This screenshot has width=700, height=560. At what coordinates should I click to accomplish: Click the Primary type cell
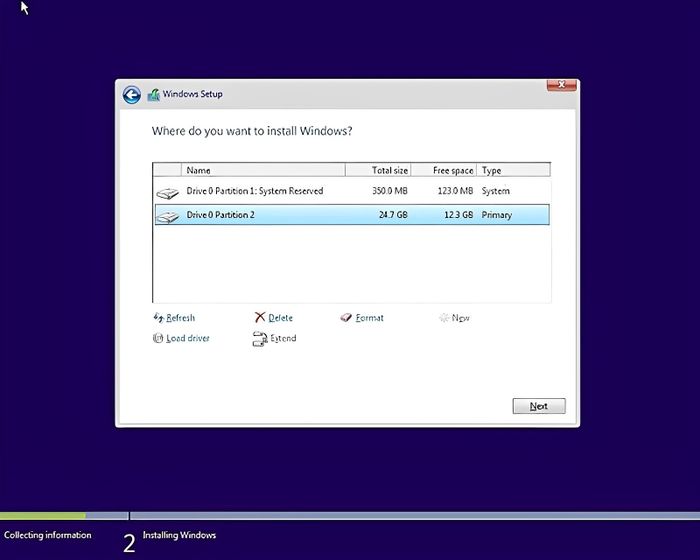496,215
